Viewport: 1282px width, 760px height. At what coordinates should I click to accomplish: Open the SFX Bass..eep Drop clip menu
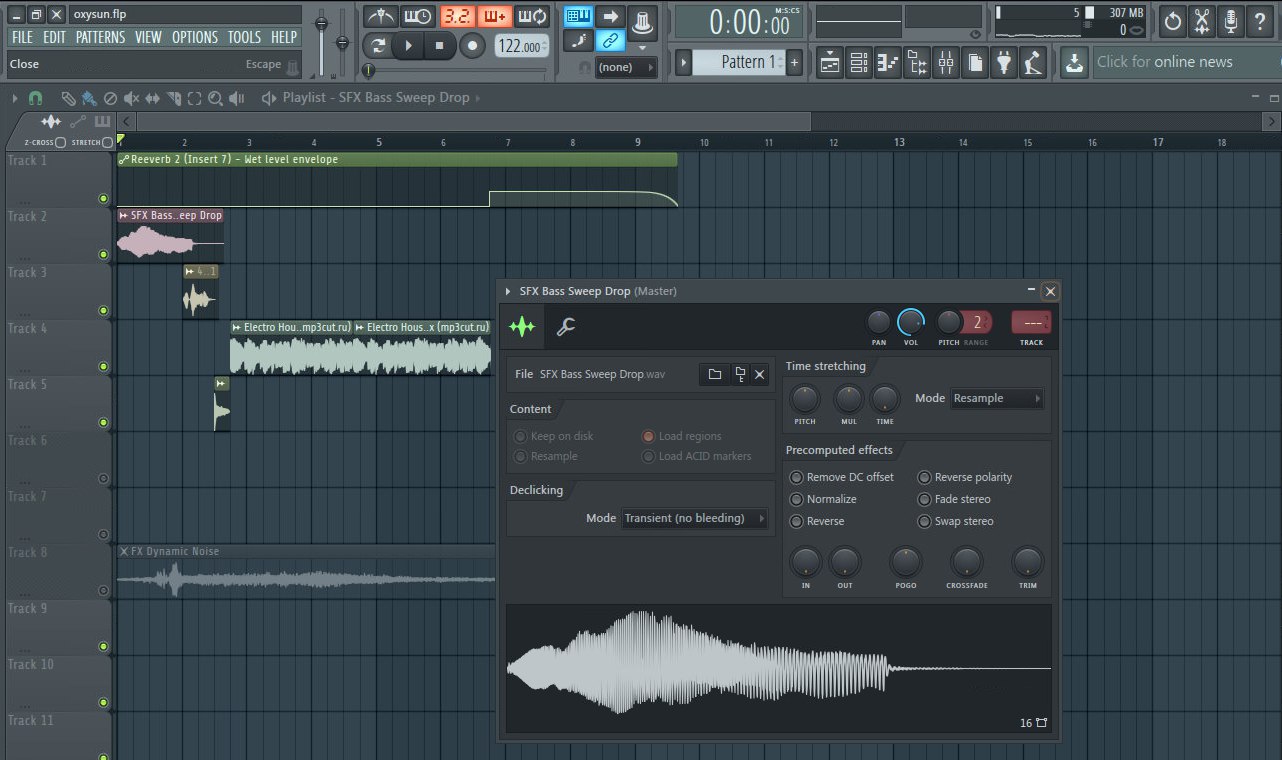tap(124, 215)
